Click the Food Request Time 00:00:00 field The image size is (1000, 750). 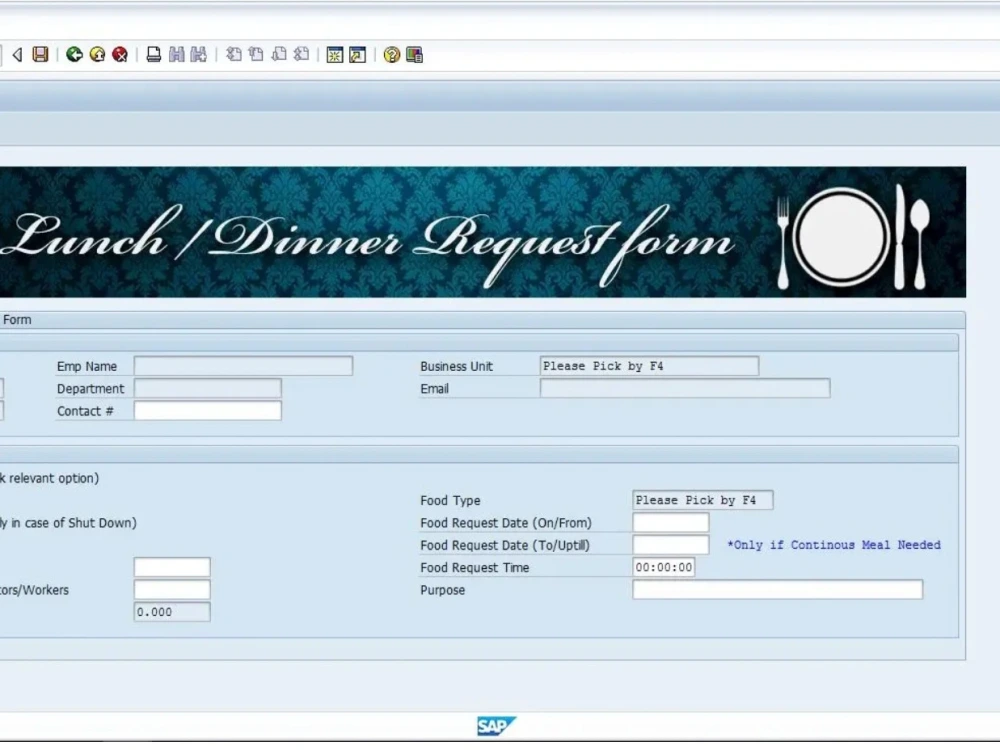pos(663,567)
